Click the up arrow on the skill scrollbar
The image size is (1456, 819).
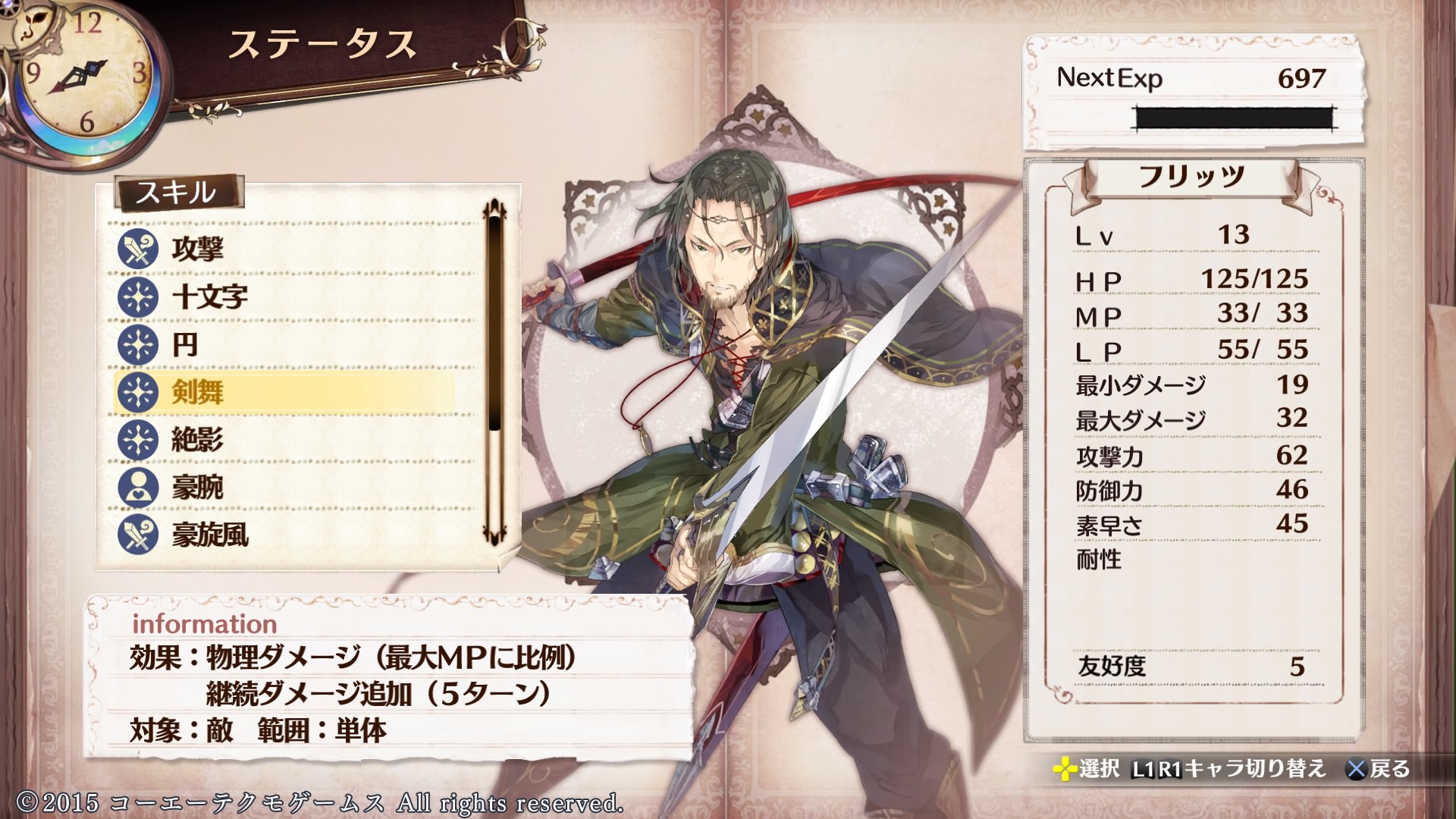pos(494,207)
